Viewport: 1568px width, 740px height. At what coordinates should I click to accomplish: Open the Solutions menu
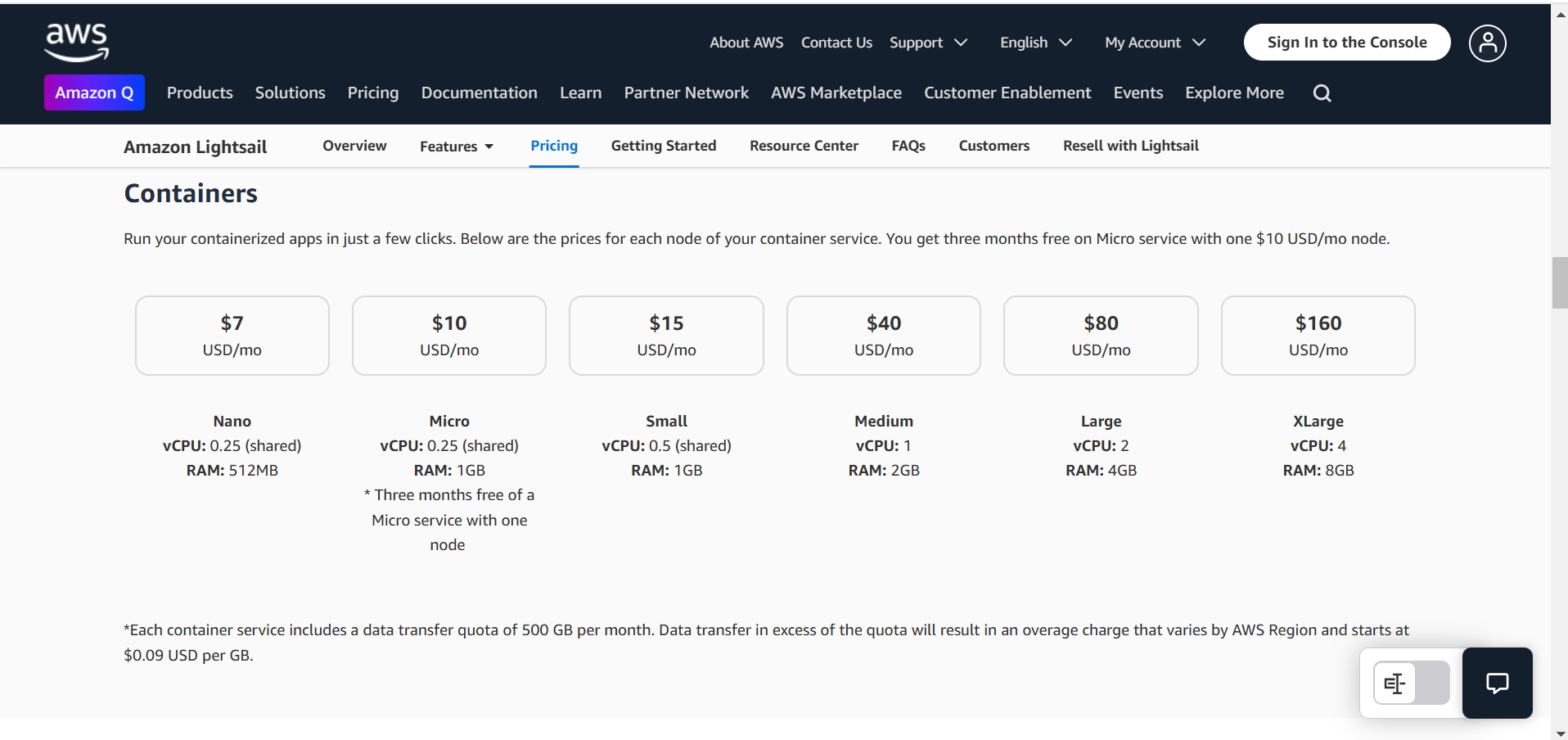coord(290,92)
